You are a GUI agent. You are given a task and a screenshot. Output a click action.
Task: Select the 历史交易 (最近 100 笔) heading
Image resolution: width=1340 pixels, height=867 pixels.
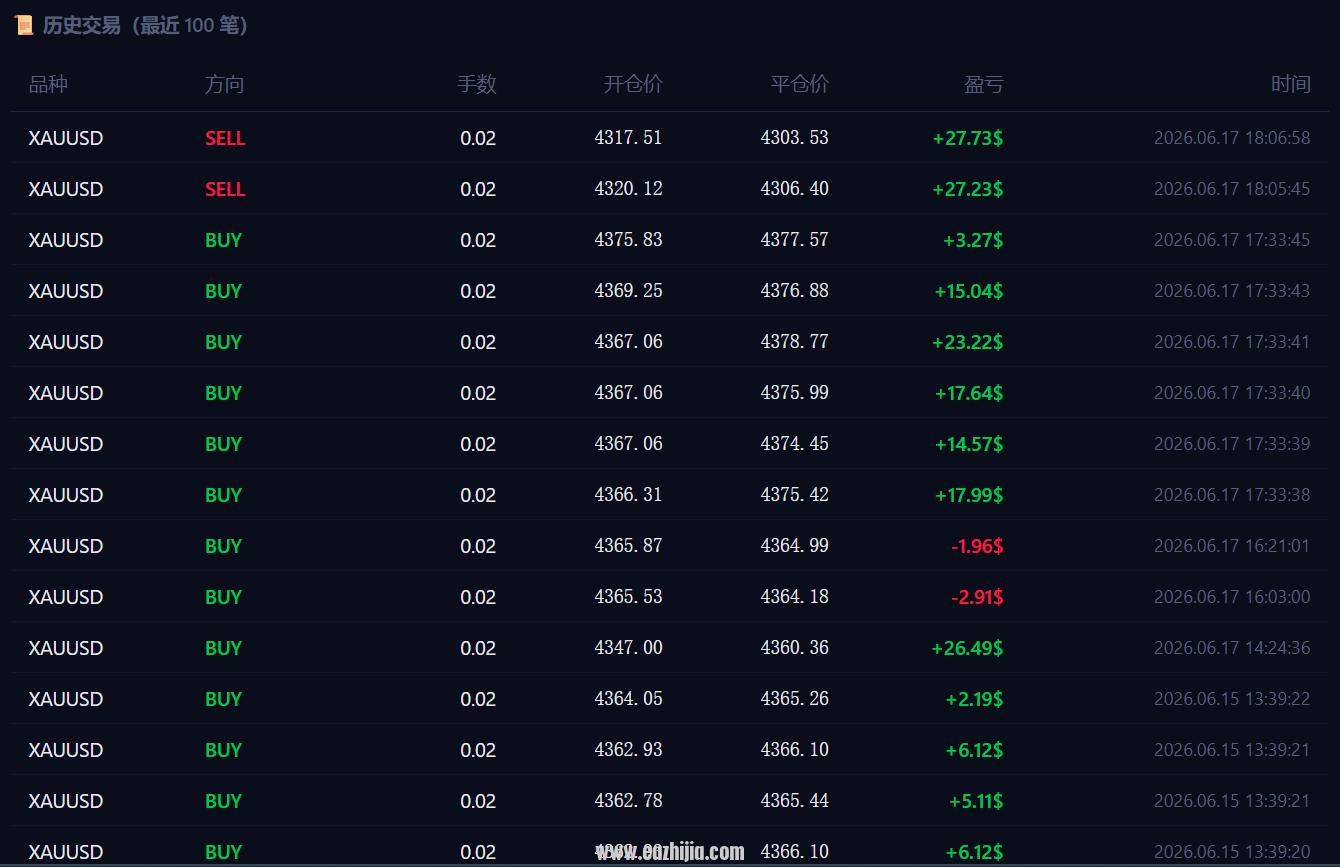[145, 25]
